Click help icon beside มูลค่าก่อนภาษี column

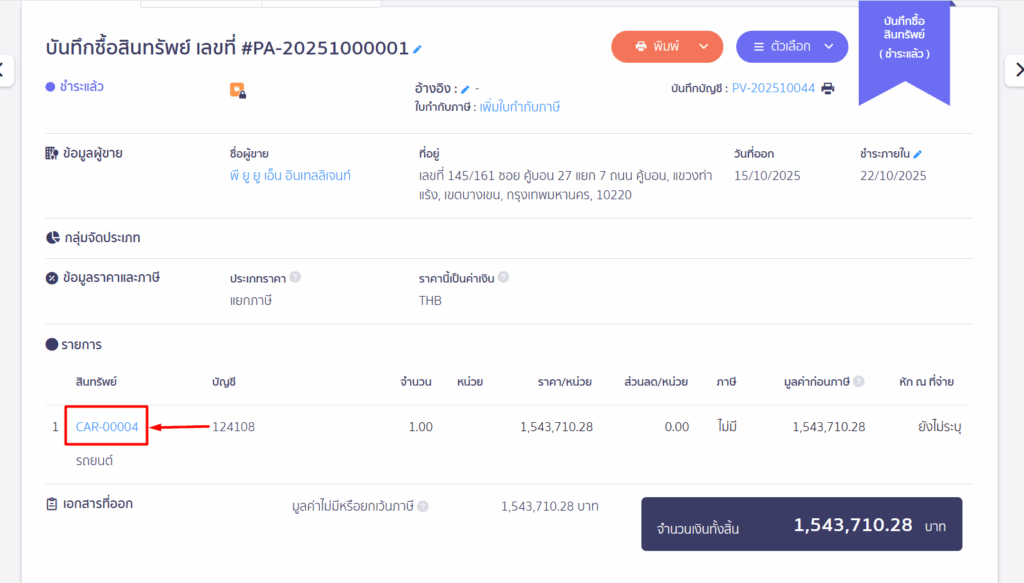coord(859,381)
